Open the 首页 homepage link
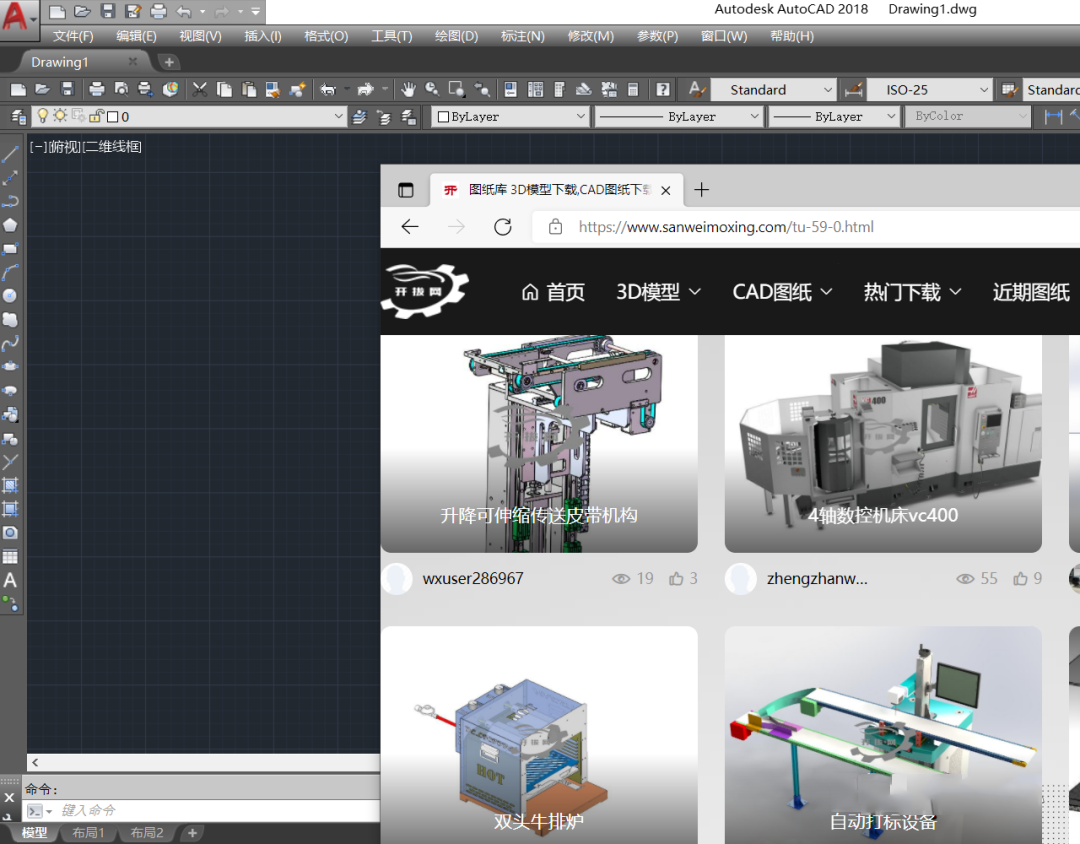 point(565,292)
